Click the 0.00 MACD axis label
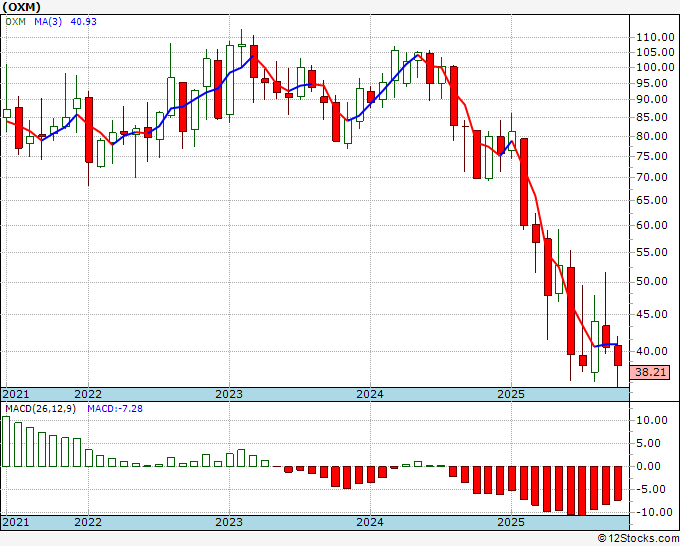 [649, 466]
